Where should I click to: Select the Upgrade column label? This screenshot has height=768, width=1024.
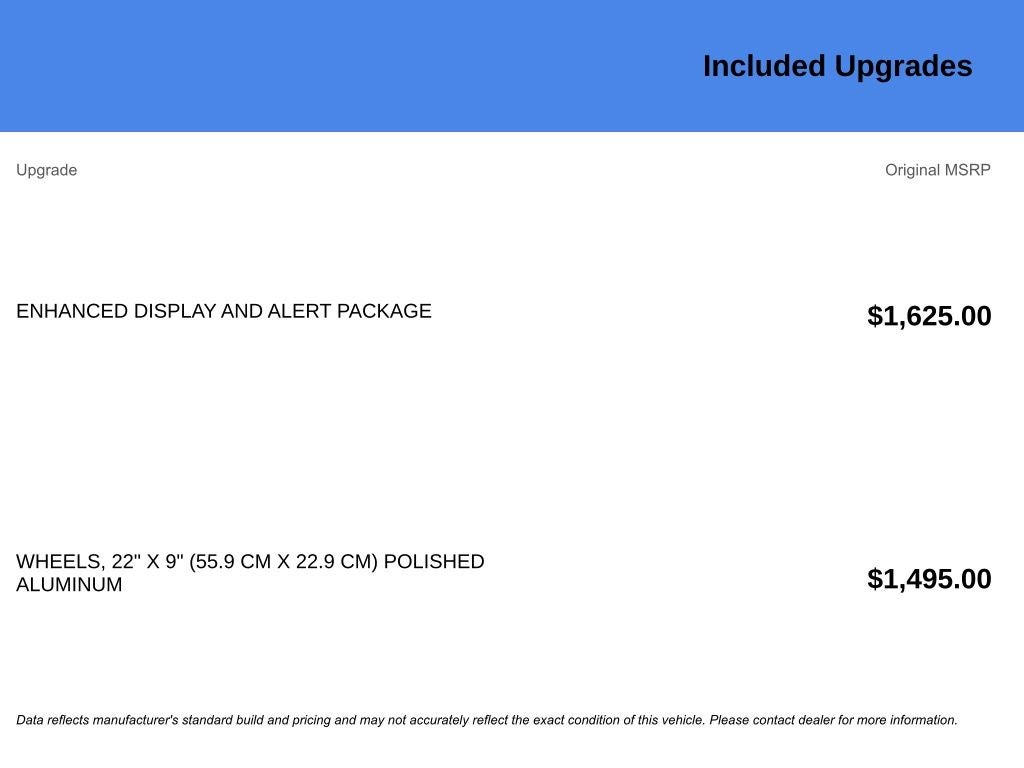[x=46, y=170]
